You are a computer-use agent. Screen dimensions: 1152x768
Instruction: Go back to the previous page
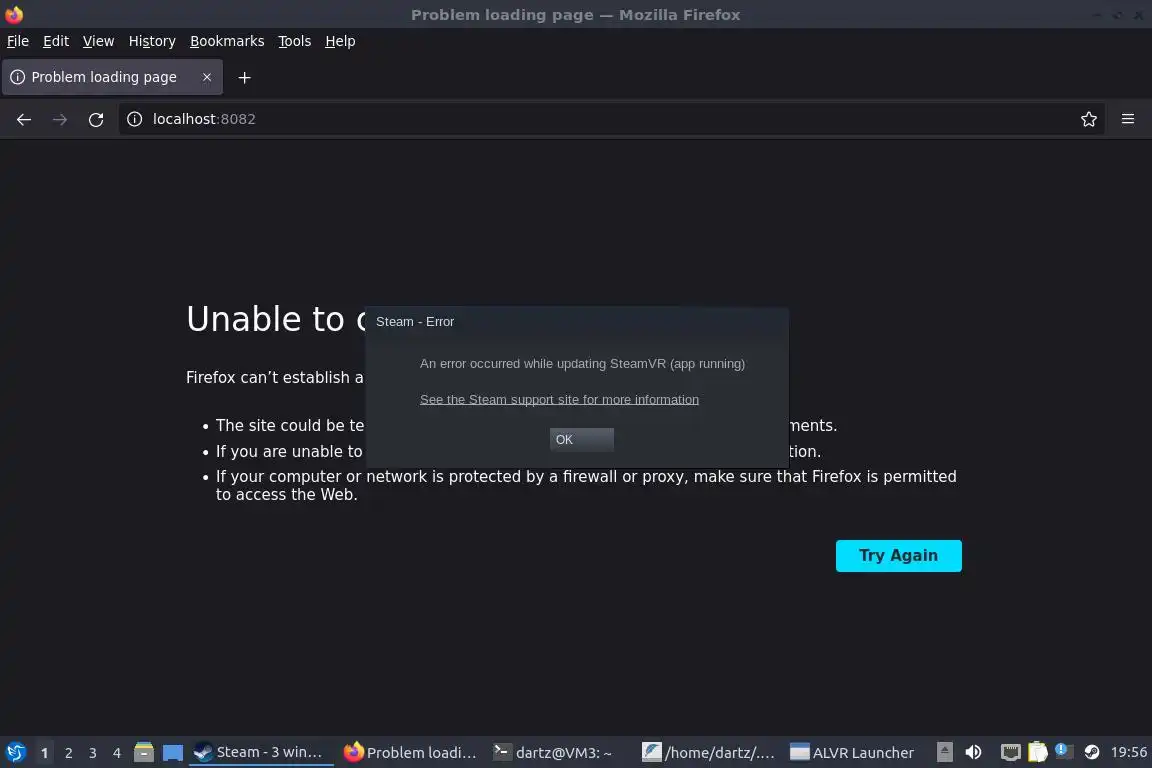pos(24,119)
